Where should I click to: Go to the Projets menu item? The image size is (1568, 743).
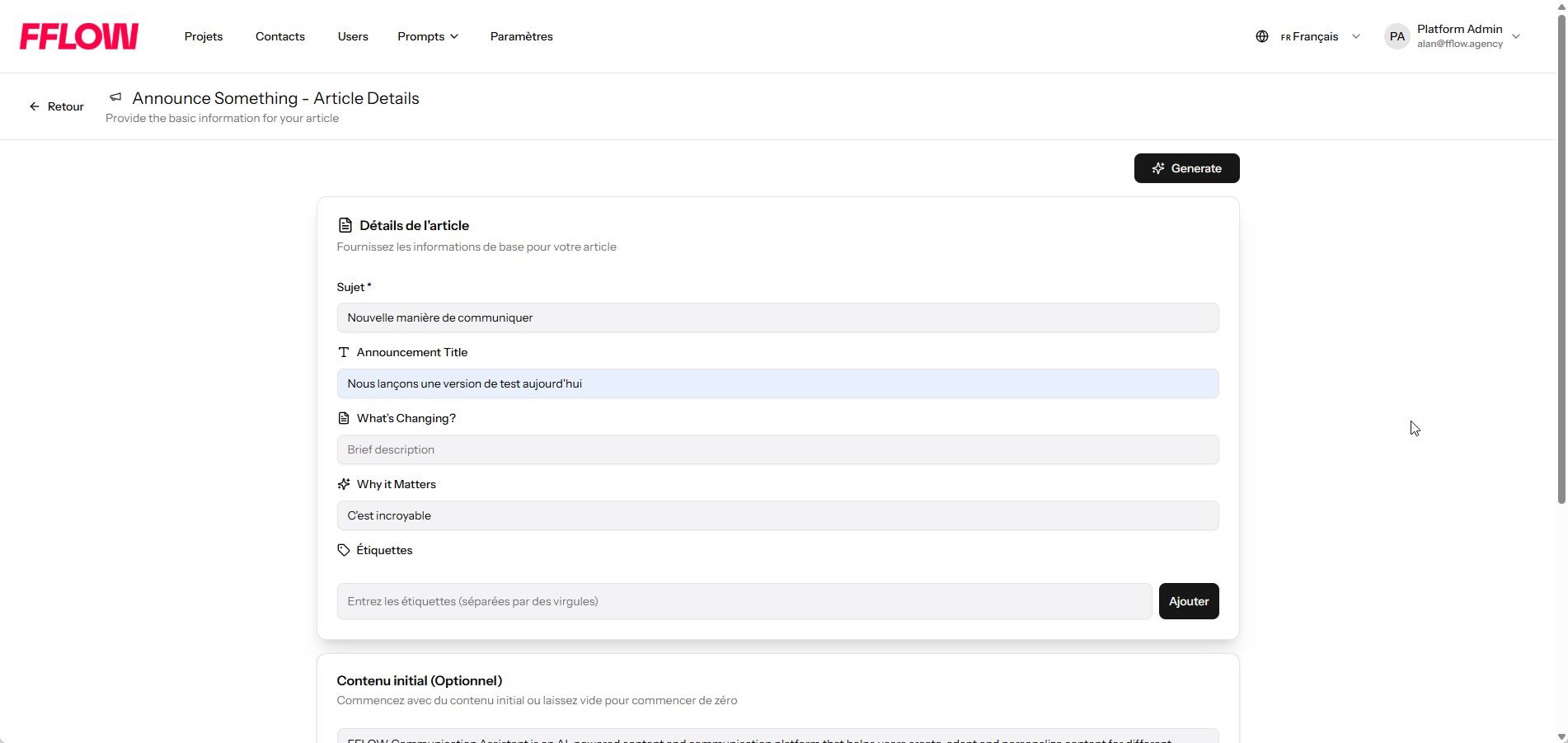(204, 36)
